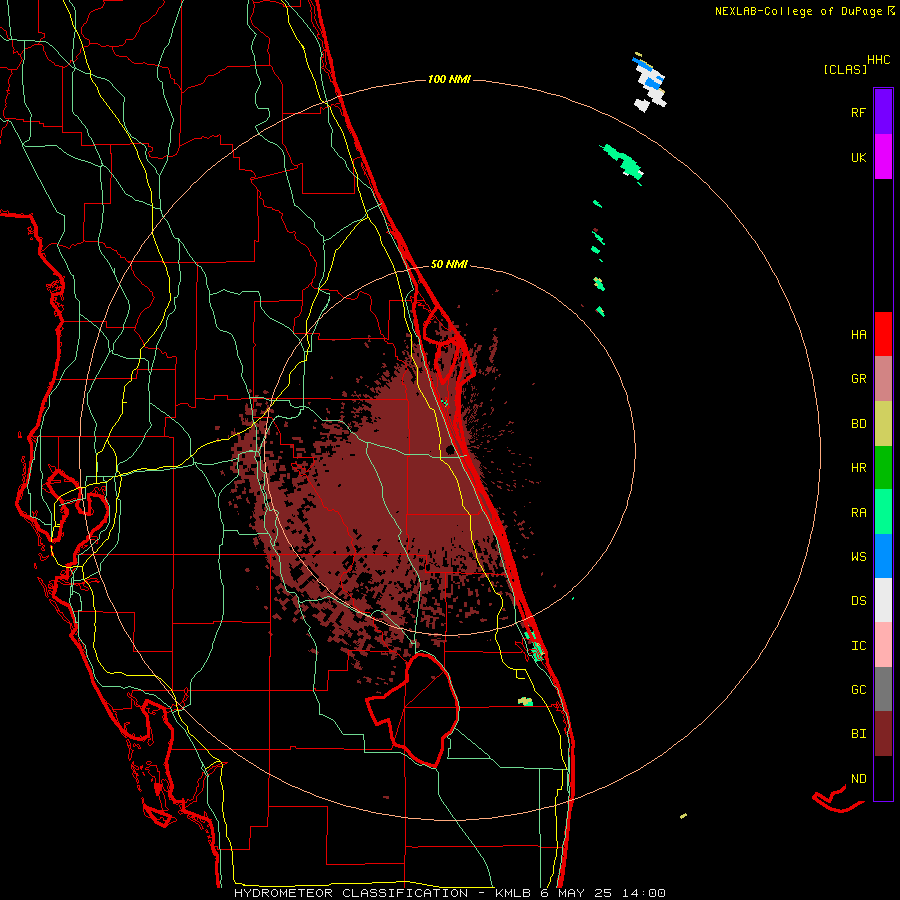Viewport: 900px width, 900px height.
Task: Click the HHC product label
Action: click(879, 60)
